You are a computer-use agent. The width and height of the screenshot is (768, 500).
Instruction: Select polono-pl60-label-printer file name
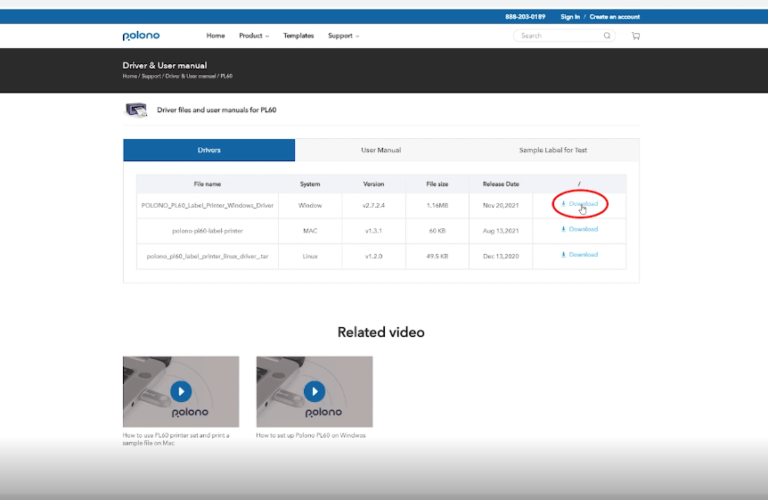pyautogui.click(x=207, y=231)
